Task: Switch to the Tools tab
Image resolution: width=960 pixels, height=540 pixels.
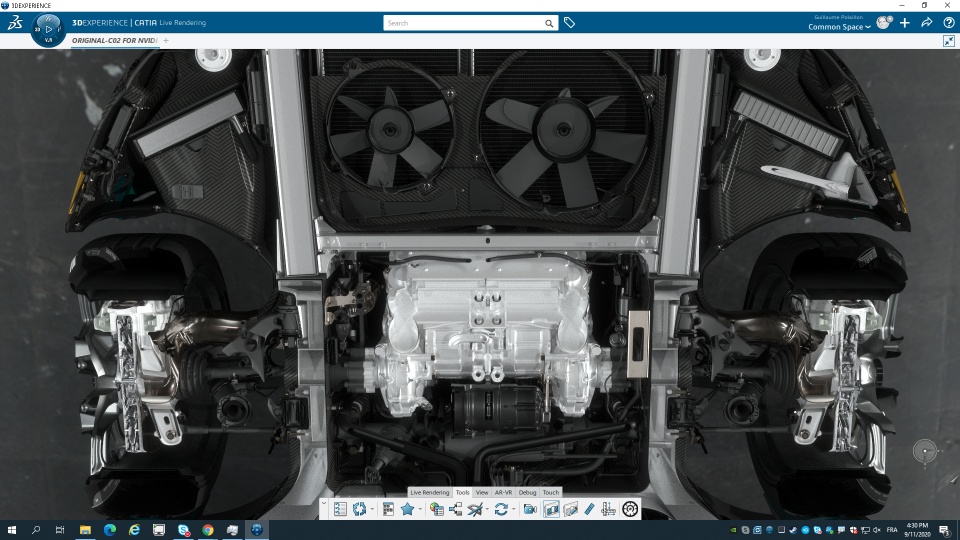Action: tap(463, 492)
